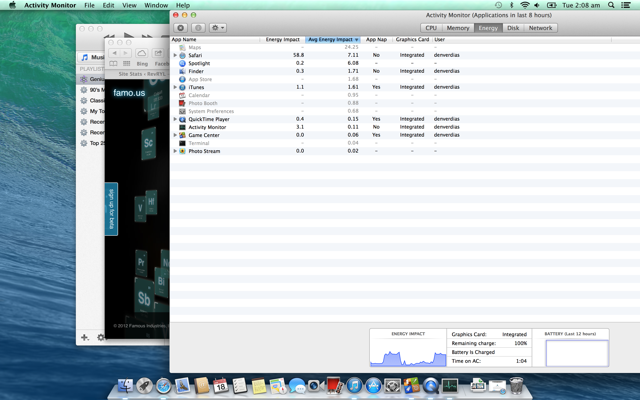Open the gear actions dropdown in toolbar
This screenshot has height=400, width=640.
click(x=218, y=28)
